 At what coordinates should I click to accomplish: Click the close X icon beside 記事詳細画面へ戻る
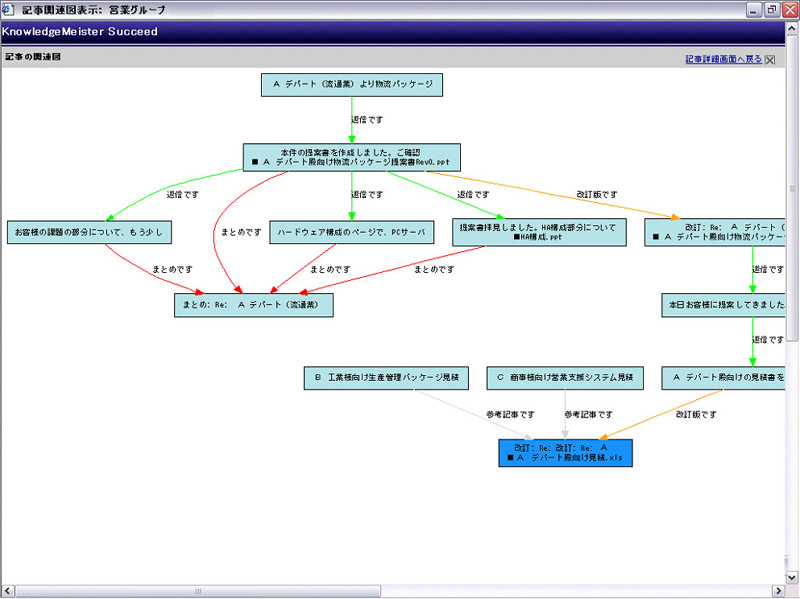pos(770,60)
